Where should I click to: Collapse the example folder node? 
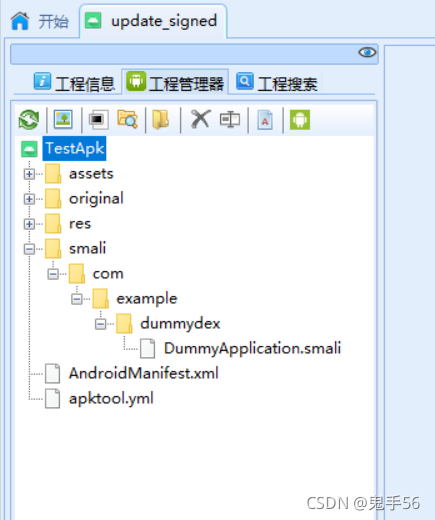pos(77,299)
